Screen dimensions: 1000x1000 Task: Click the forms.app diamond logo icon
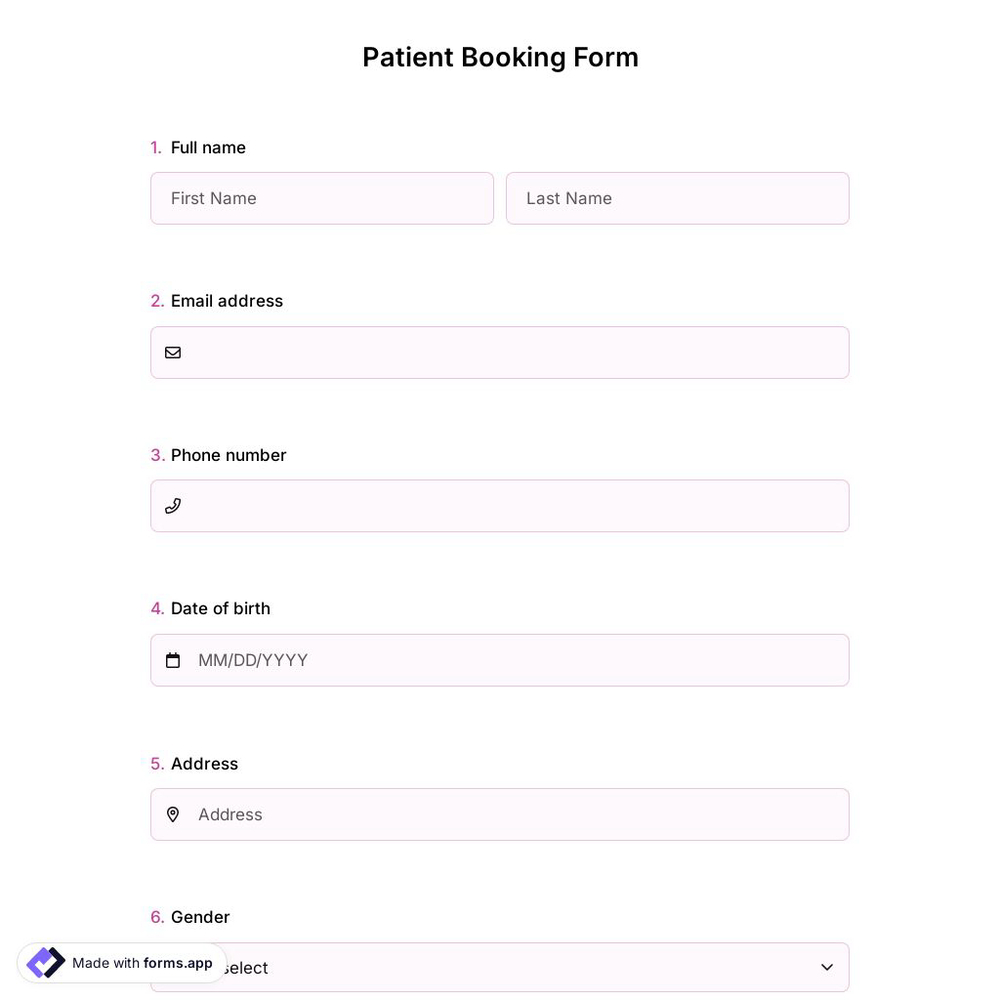45,962
